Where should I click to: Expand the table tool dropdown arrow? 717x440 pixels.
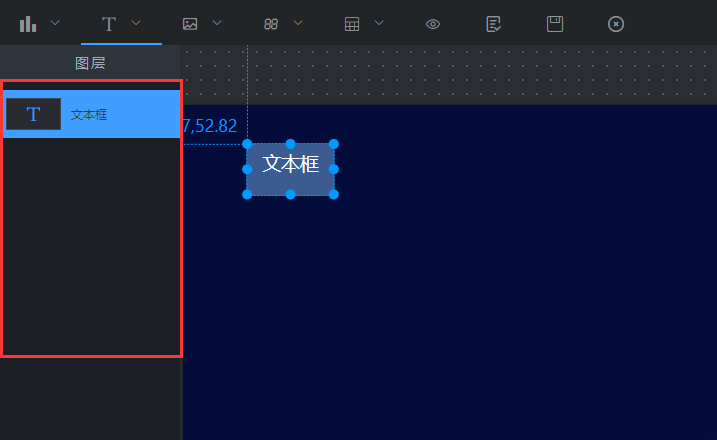[379, 22]
